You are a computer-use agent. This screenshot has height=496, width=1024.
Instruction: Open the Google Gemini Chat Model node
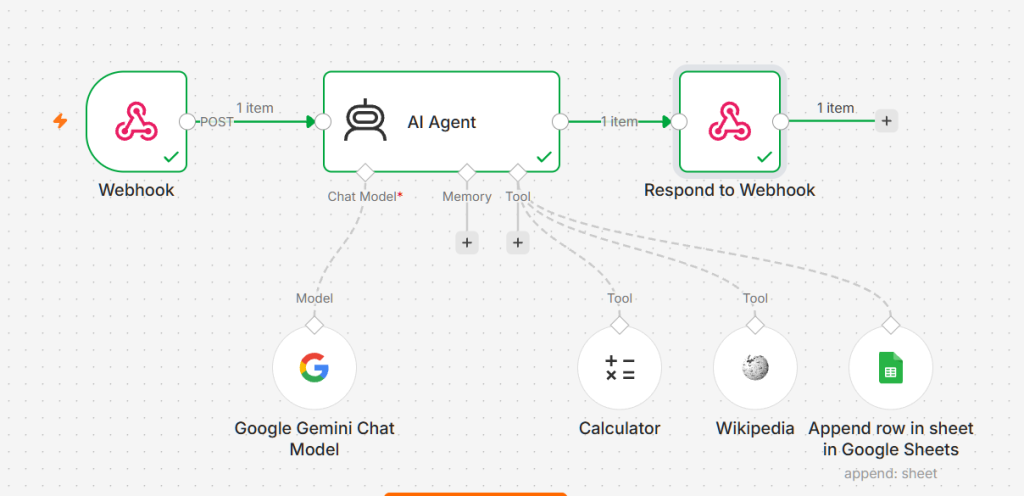[x=314, y=367]
